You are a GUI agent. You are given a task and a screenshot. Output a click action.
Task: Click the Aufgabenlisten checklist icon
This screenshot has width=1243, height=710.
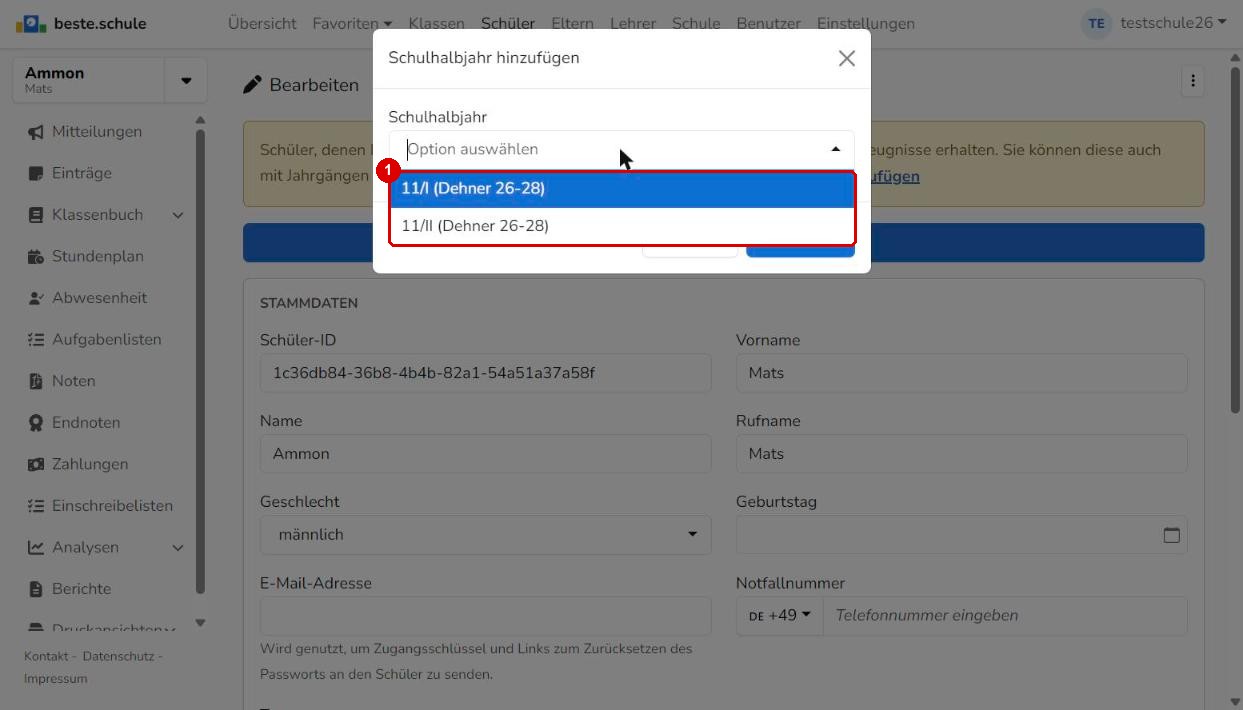coord(36,340)
